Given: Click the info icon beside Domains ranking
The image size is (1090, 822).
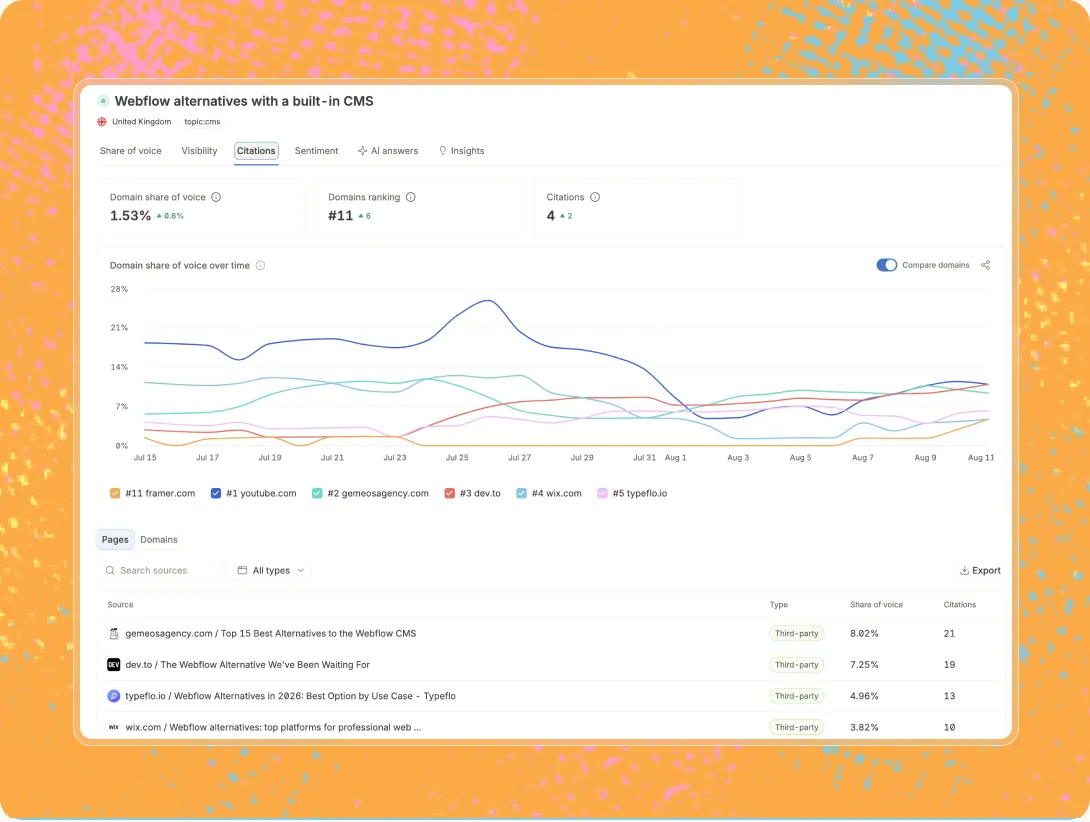Looking at the screenshot, I should point(411,197).
